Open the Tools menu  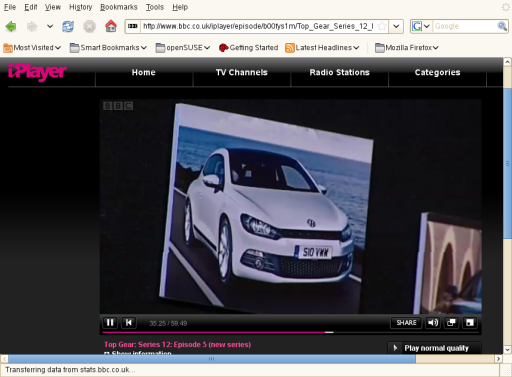click(x=155, y=7)
